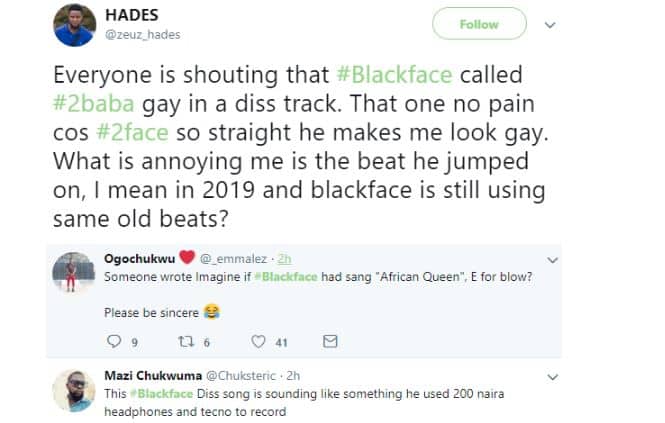Screen dimensions: 665x423
Task: Retweet Ogochukwu's tweet
Action: 183,342
